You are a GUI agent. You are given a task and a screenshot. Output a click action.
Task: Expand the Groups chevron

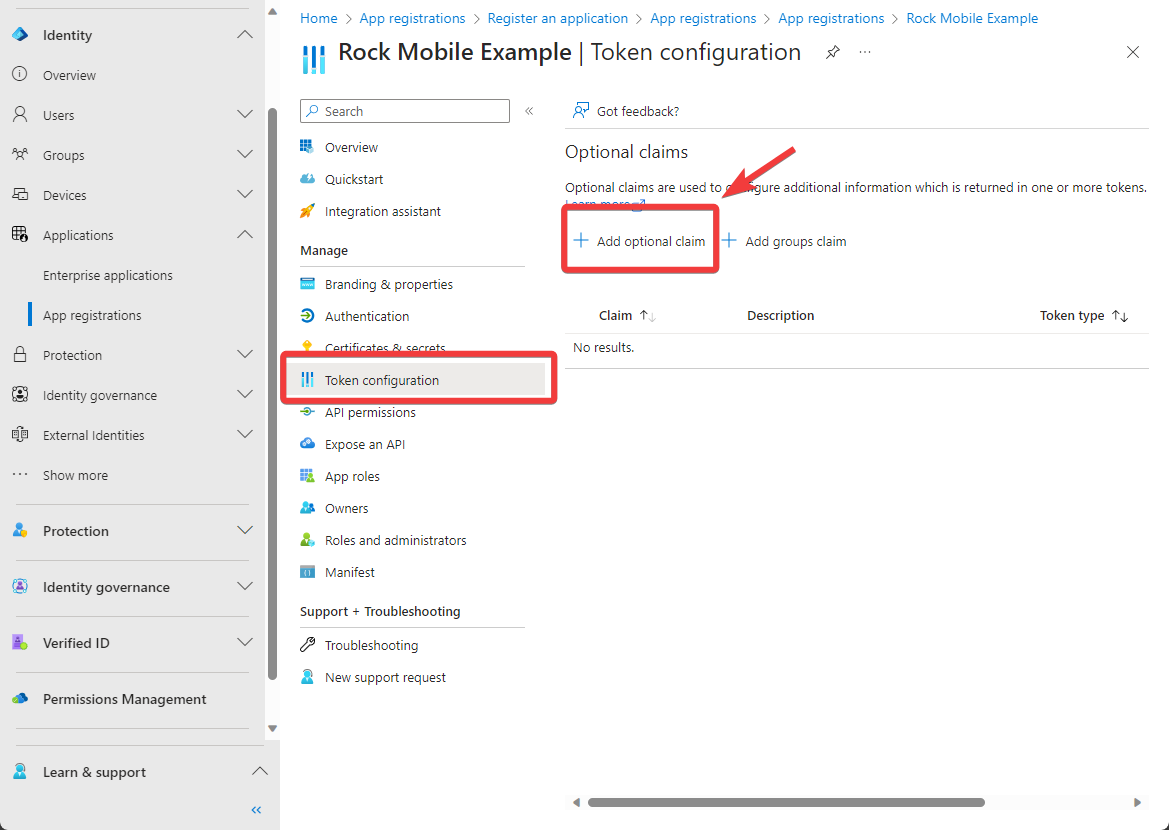[x=245, y=154]
